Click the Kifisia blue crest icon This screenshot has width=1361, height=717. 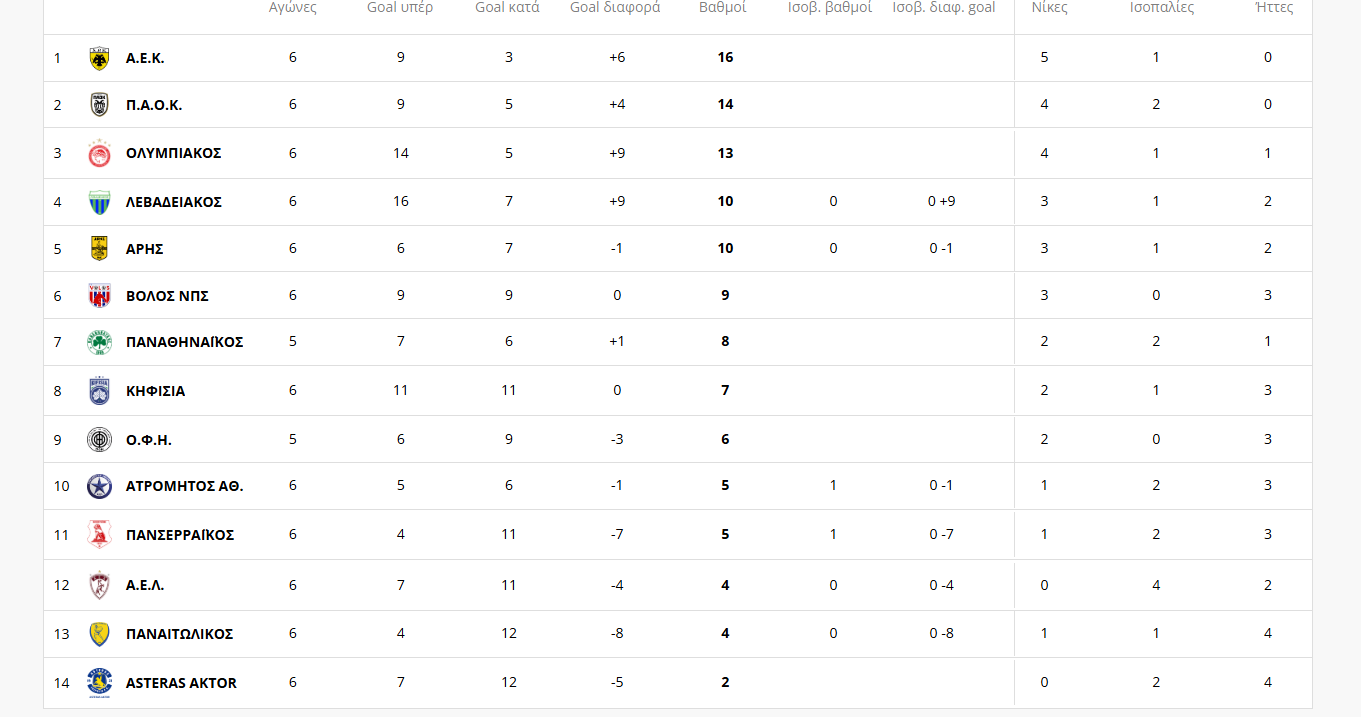pyautogui.click(x=99, y=391)
